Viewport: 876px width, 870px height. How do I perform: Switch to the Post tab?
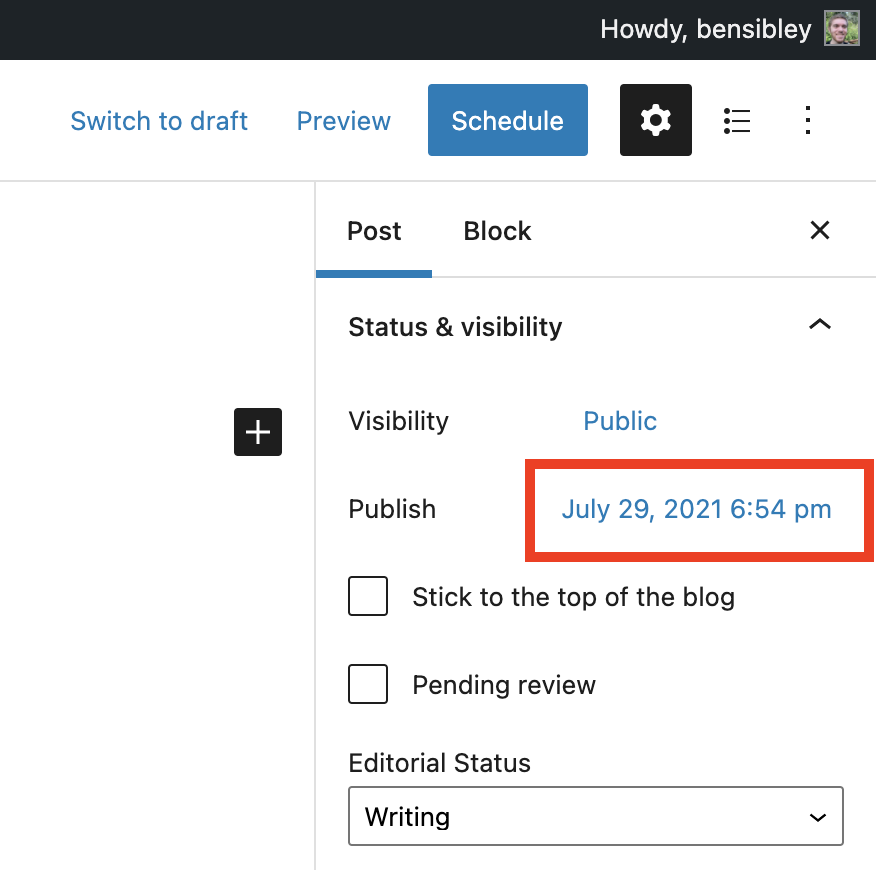point(374,231)
